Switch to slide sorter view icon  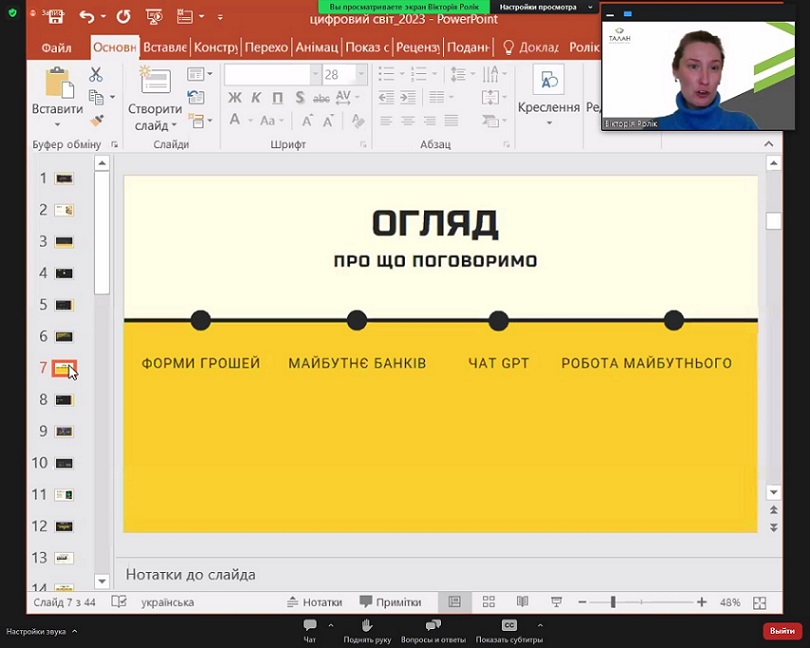(489, 602)
